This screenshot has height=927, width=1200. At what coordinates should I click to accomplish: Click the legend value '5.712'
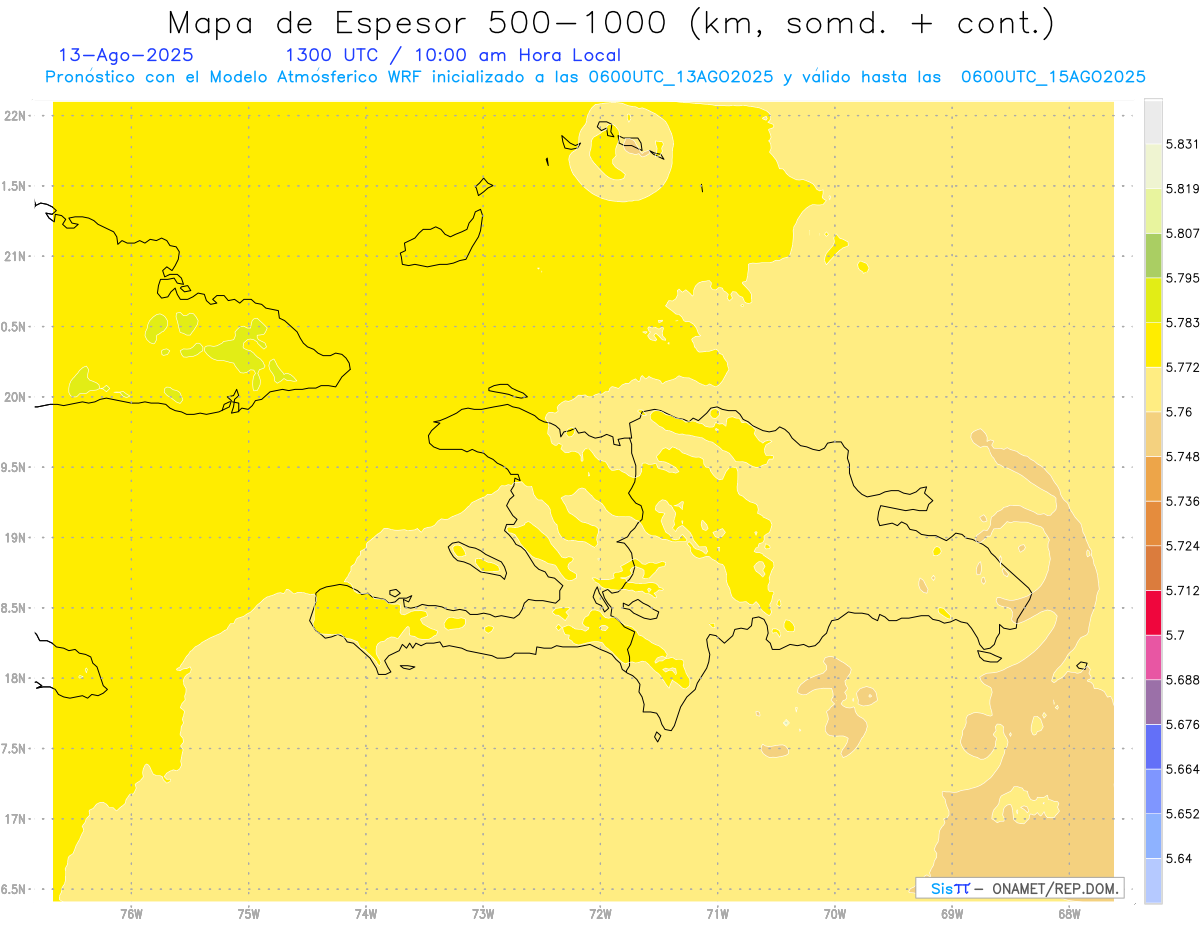tap(1182, 591)
